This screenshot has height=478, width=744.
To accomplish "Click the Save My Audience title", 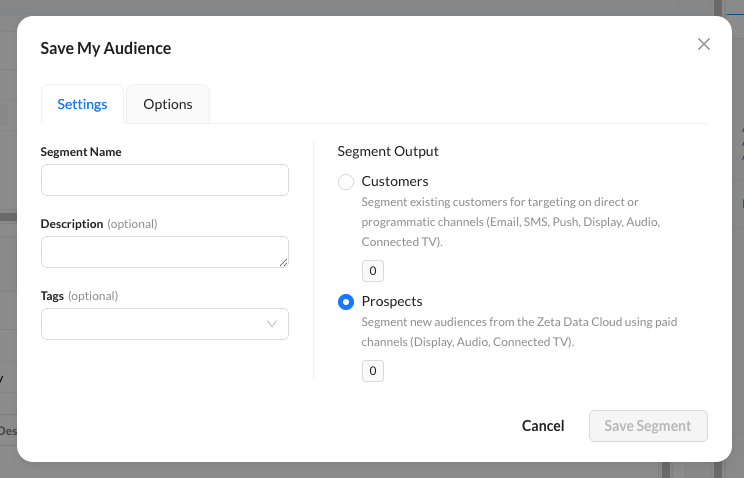I will click(x=105, y=48).
